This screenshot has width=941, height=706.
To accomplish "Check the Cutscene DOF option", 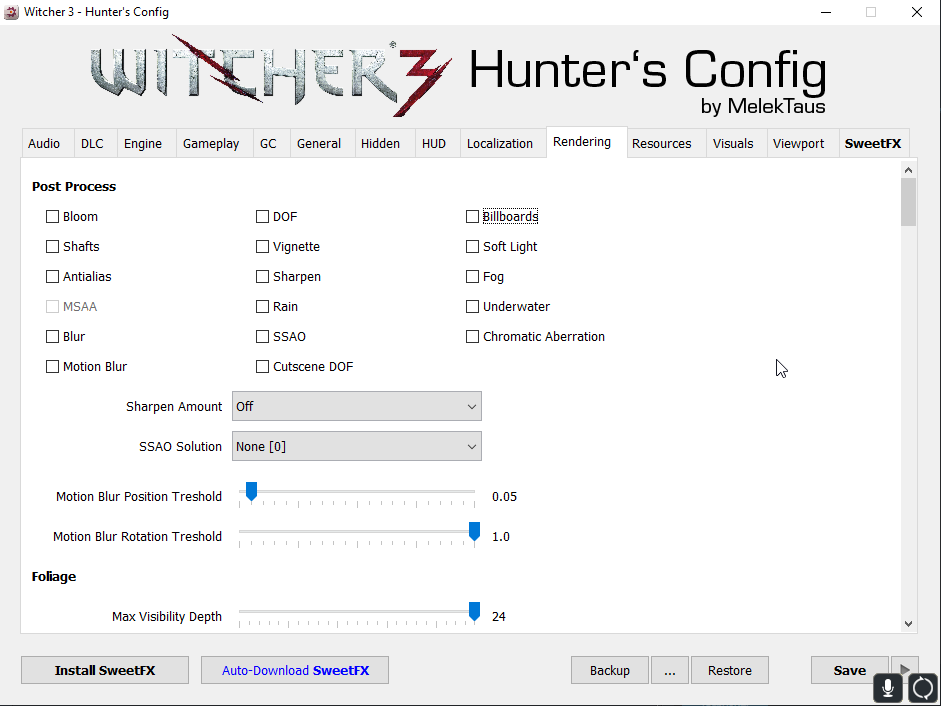I will 262,367.
